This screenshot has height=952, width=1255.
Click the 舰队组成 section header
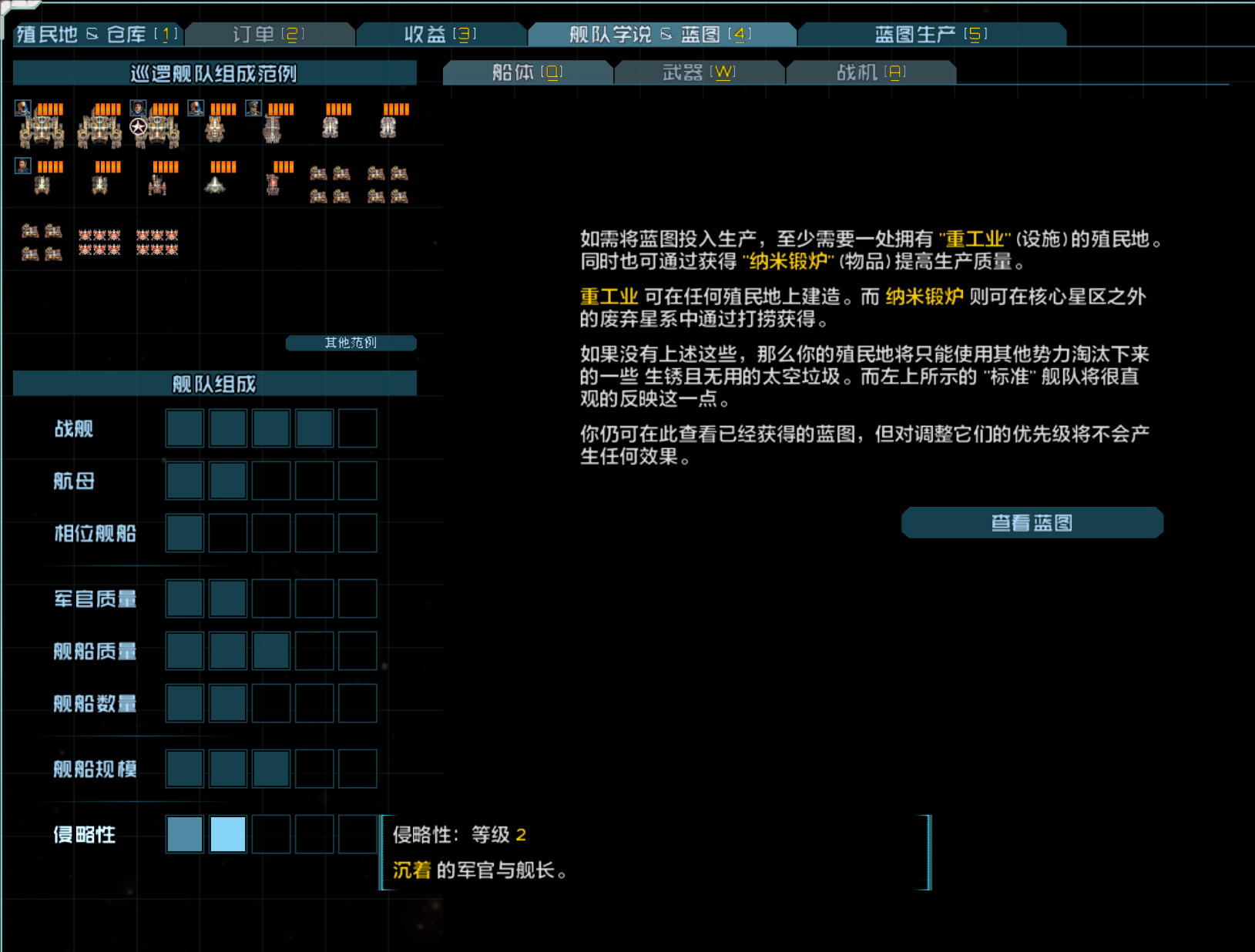click(215, 384)
